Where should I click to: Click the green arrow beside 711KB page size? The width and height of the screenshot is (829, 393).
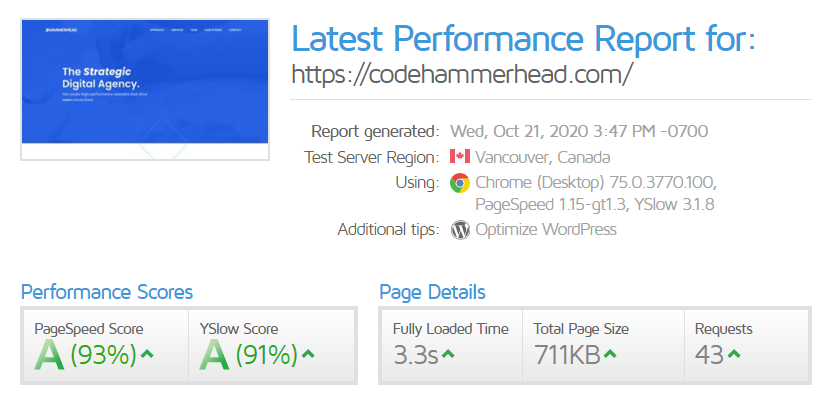pyautogui.click(x=610, y=354)
